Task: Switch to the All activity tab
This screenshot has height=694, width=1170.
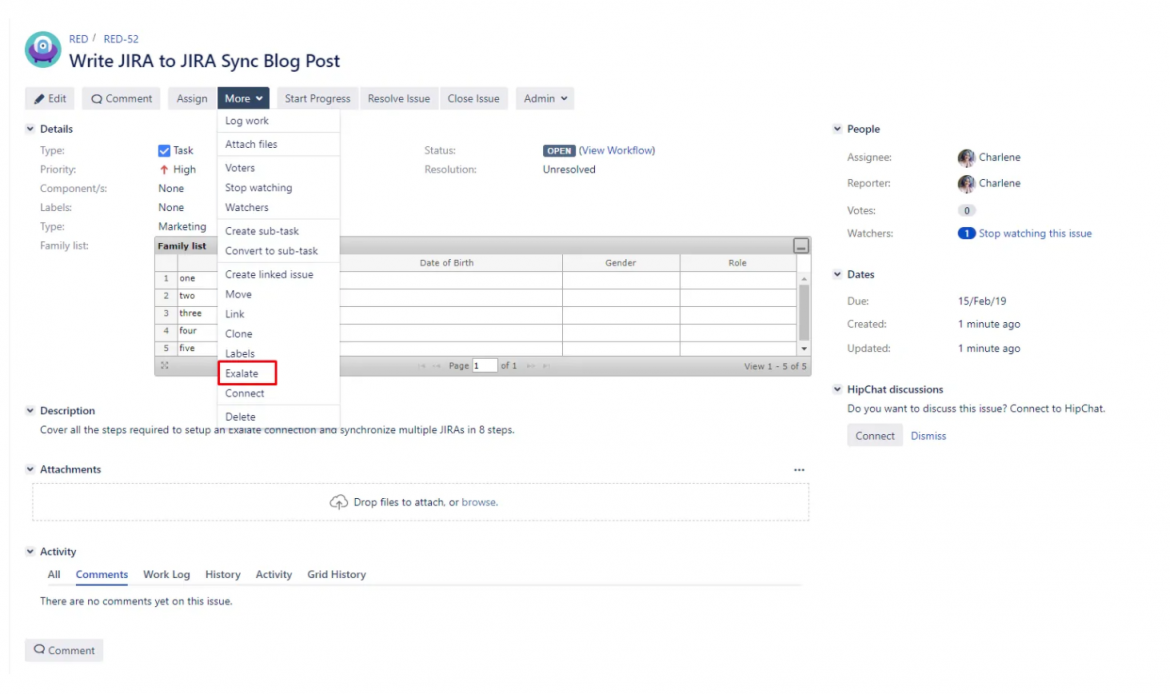Action: click(x=54, y=575)
